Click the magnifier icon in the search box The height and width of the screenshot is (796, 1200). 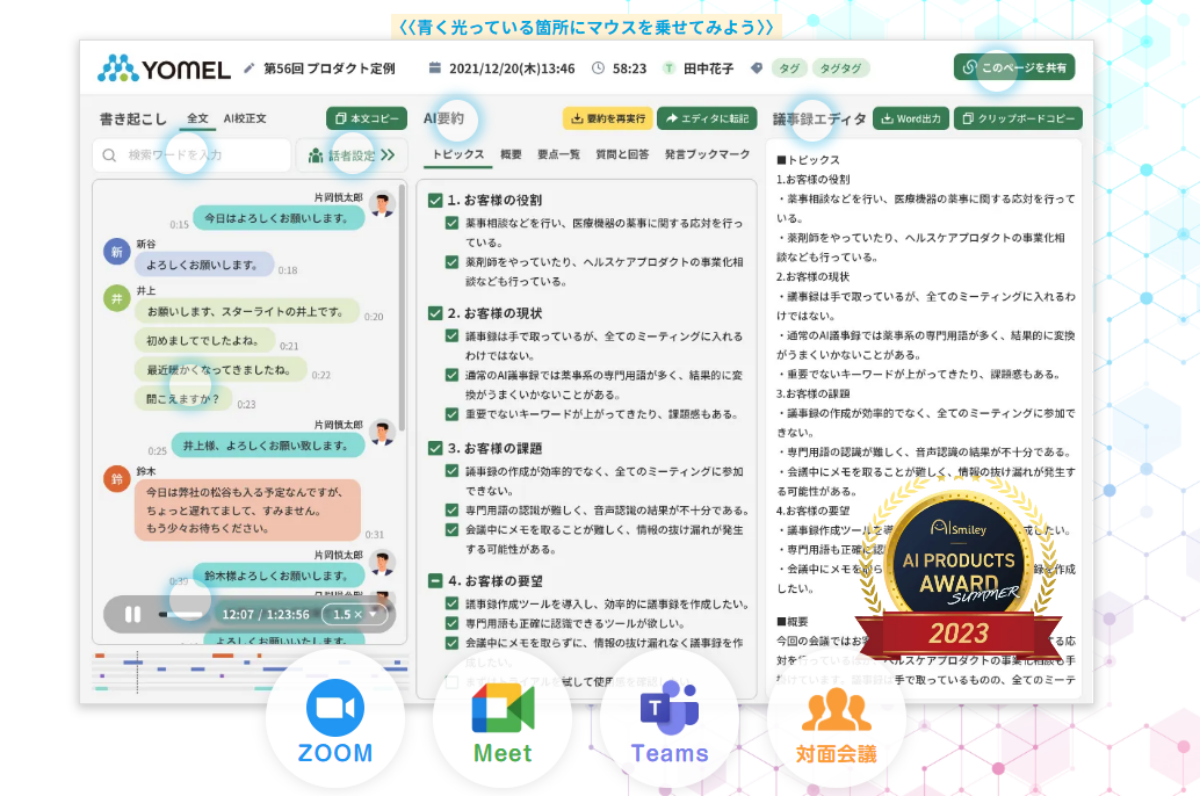point(110,155)
